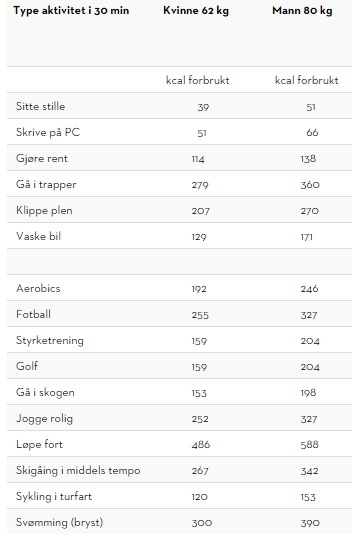Click the 'Fotball' activity label

pyautogui.click(x=33, y=314)
